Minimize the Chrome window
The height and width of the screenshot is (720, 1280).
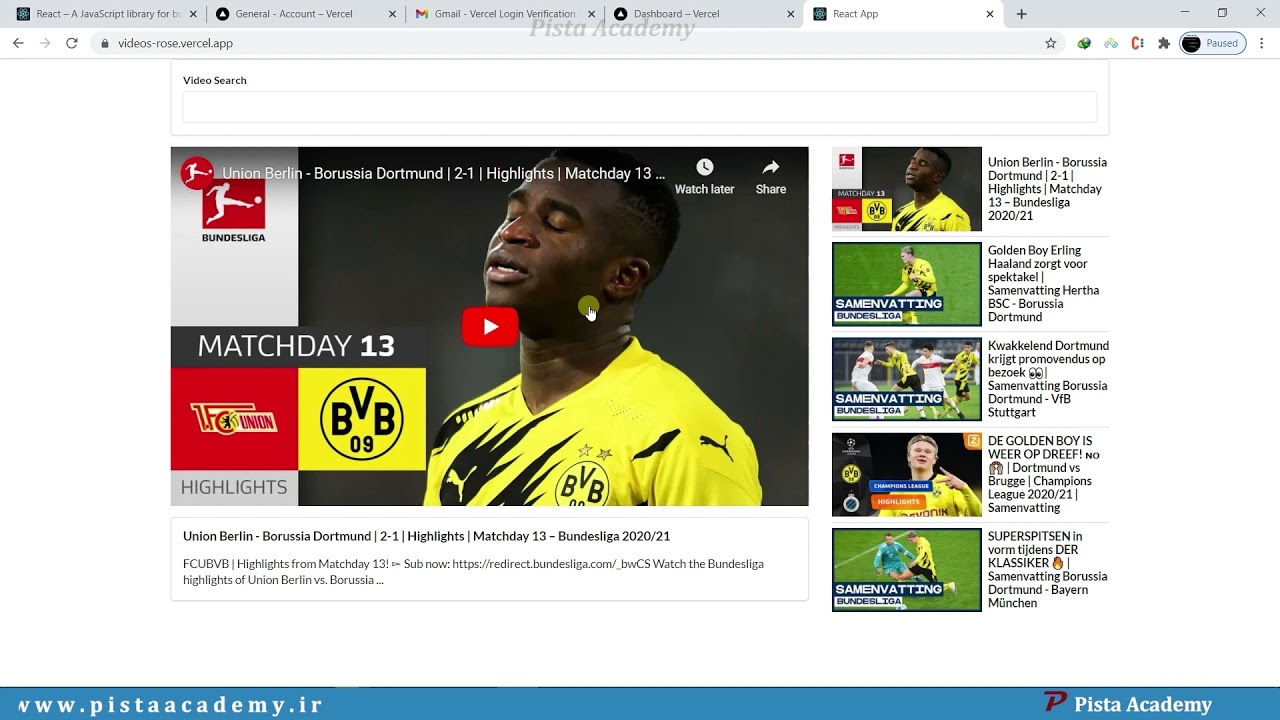click(1184, 13)
